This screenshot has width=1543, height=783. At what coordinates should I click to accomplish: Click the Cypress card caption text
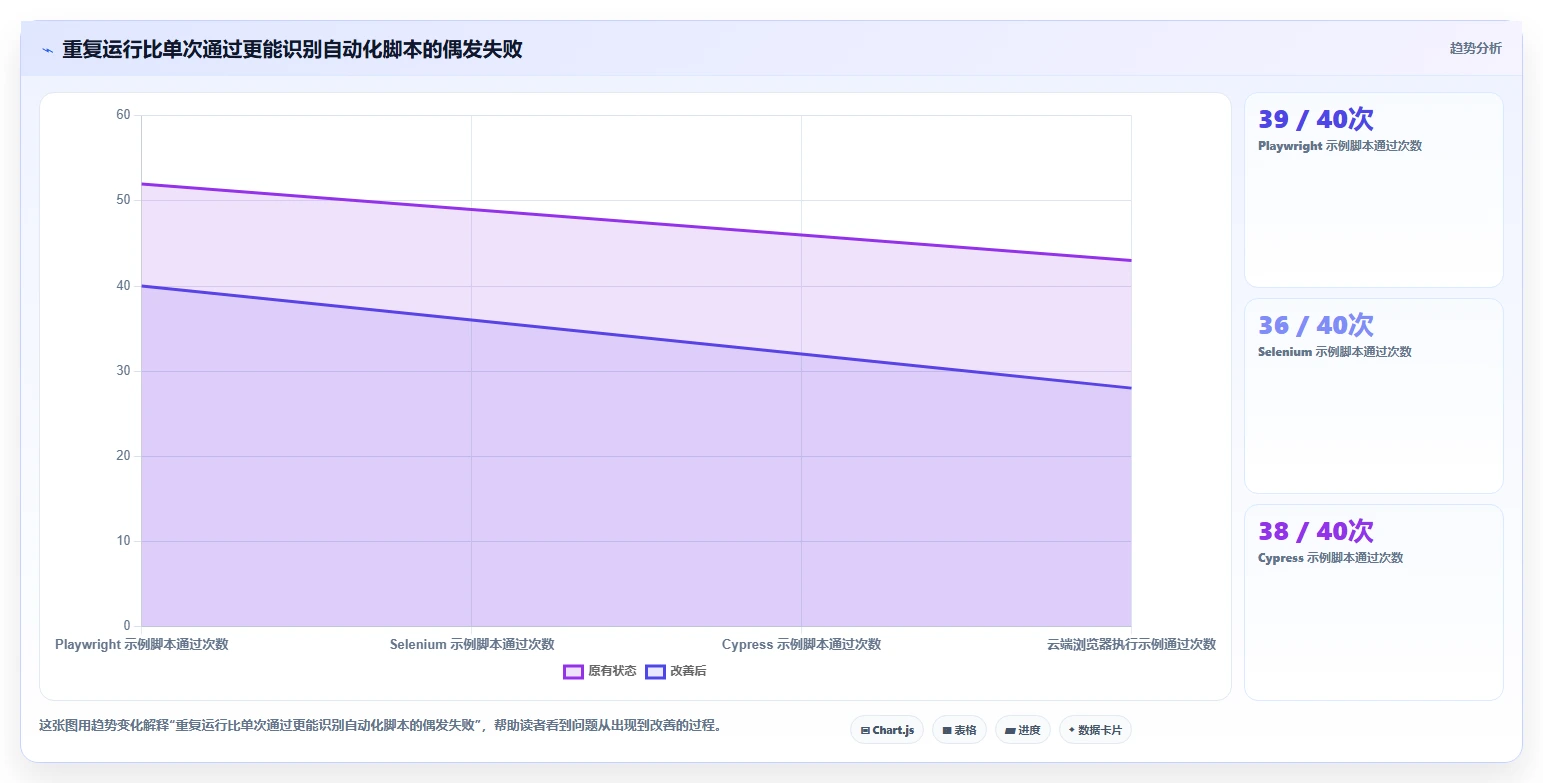pos(1330,558)
